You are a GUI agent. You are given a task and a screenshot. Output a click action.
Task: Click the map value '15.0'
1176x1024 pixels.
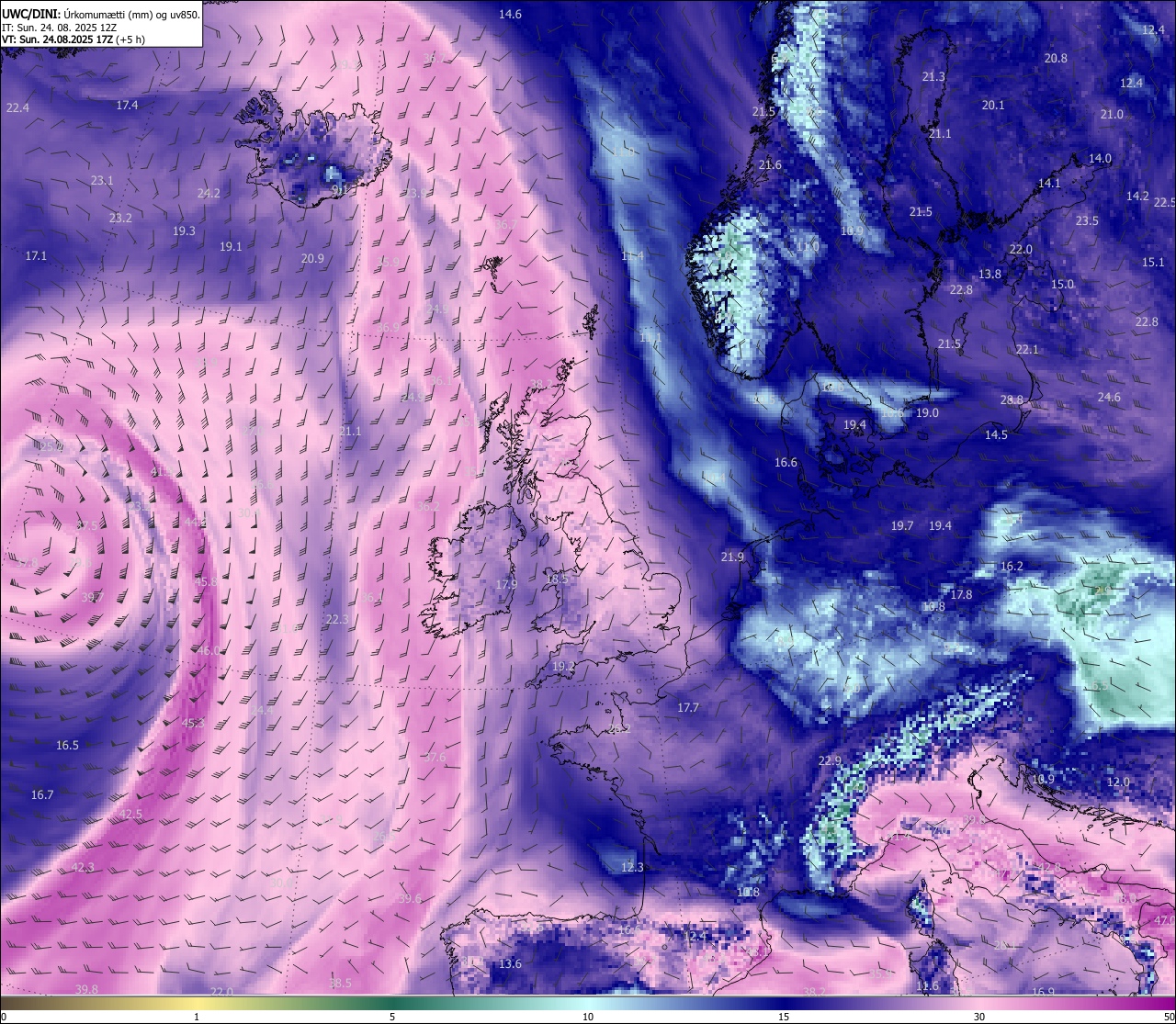1062,285
